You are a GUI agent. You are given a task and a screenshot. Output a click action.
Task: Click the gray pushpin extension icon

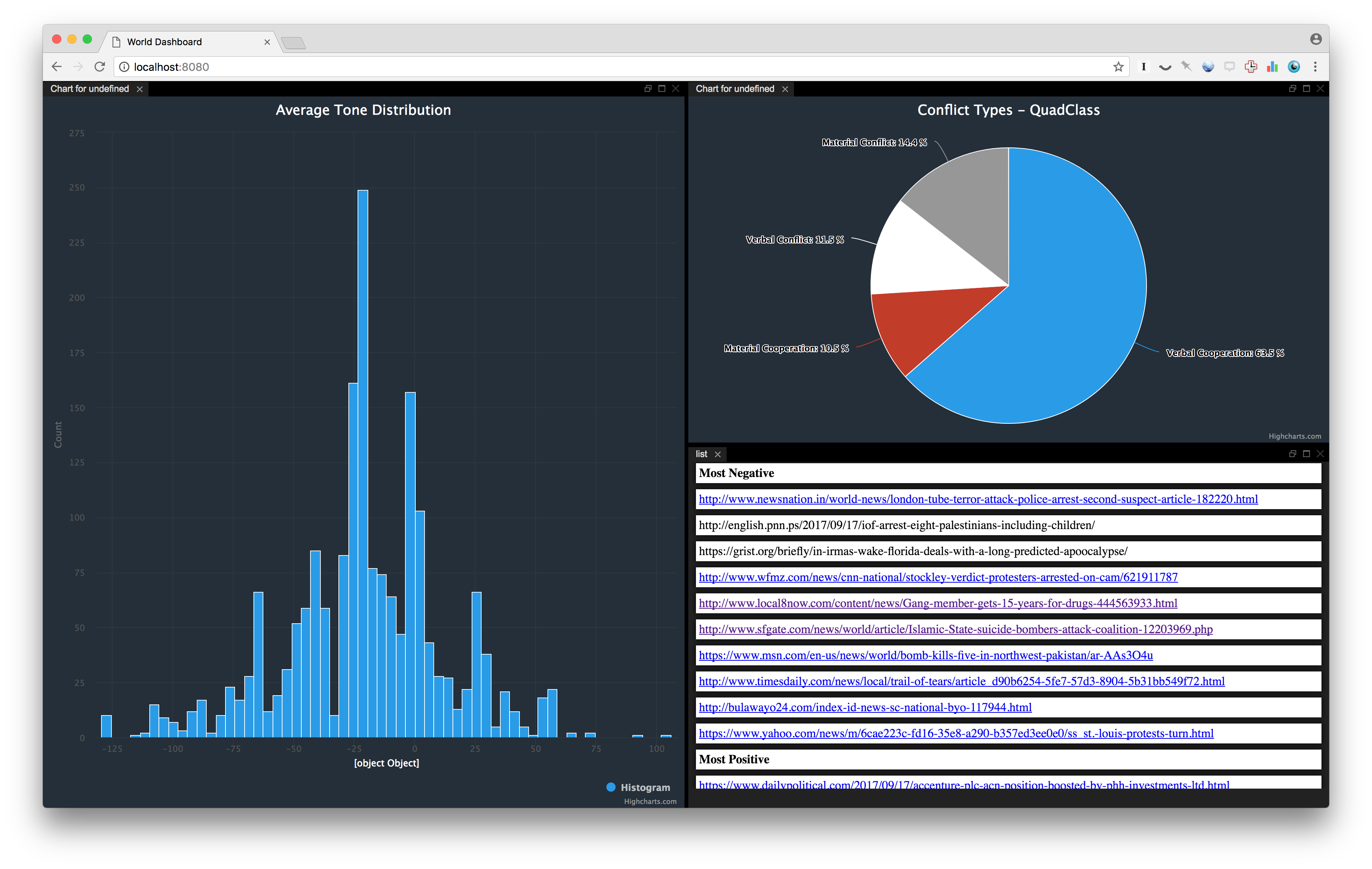1186,67
